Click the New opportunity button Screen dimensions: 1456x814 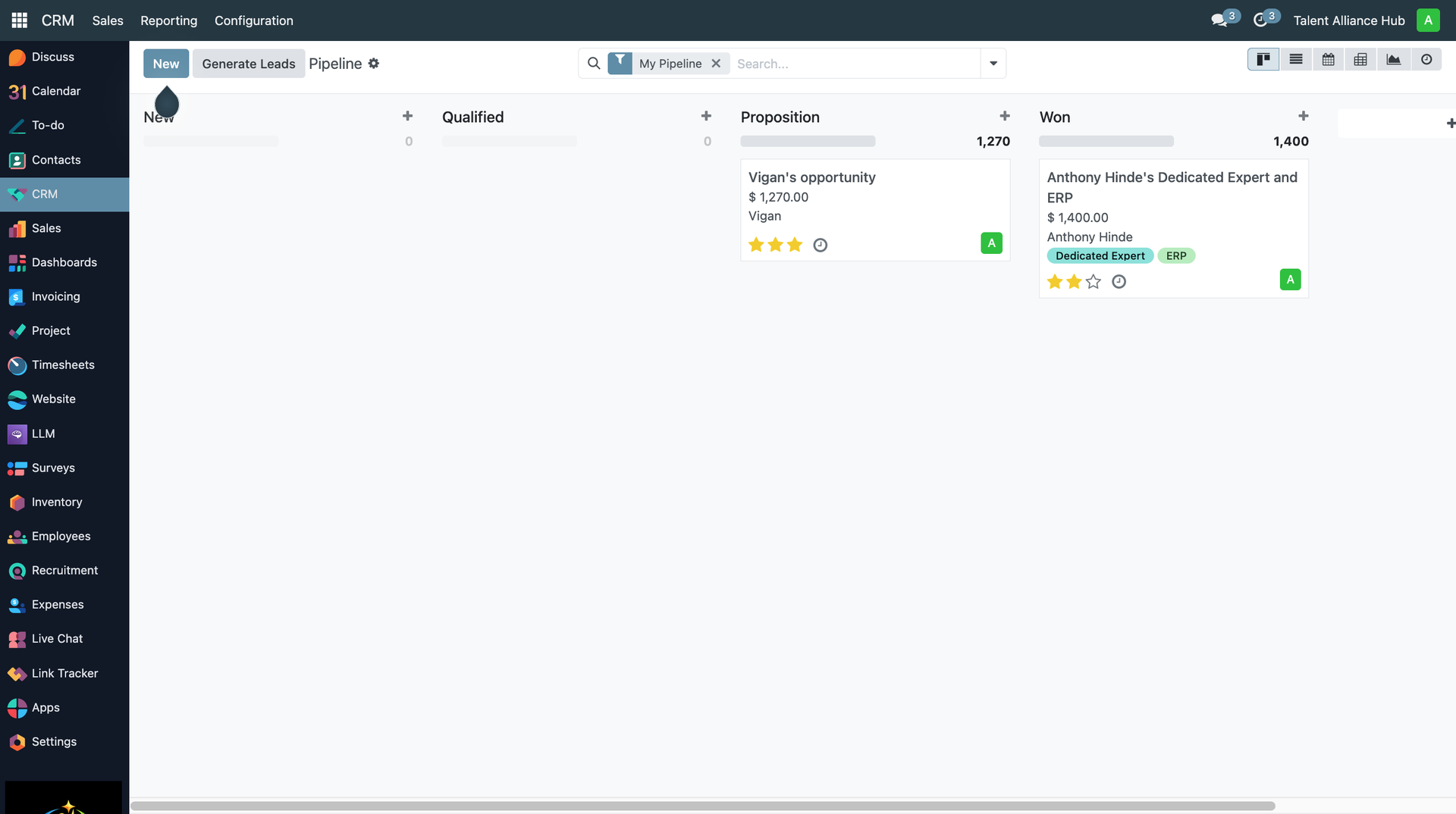click(x=166, y=64)
